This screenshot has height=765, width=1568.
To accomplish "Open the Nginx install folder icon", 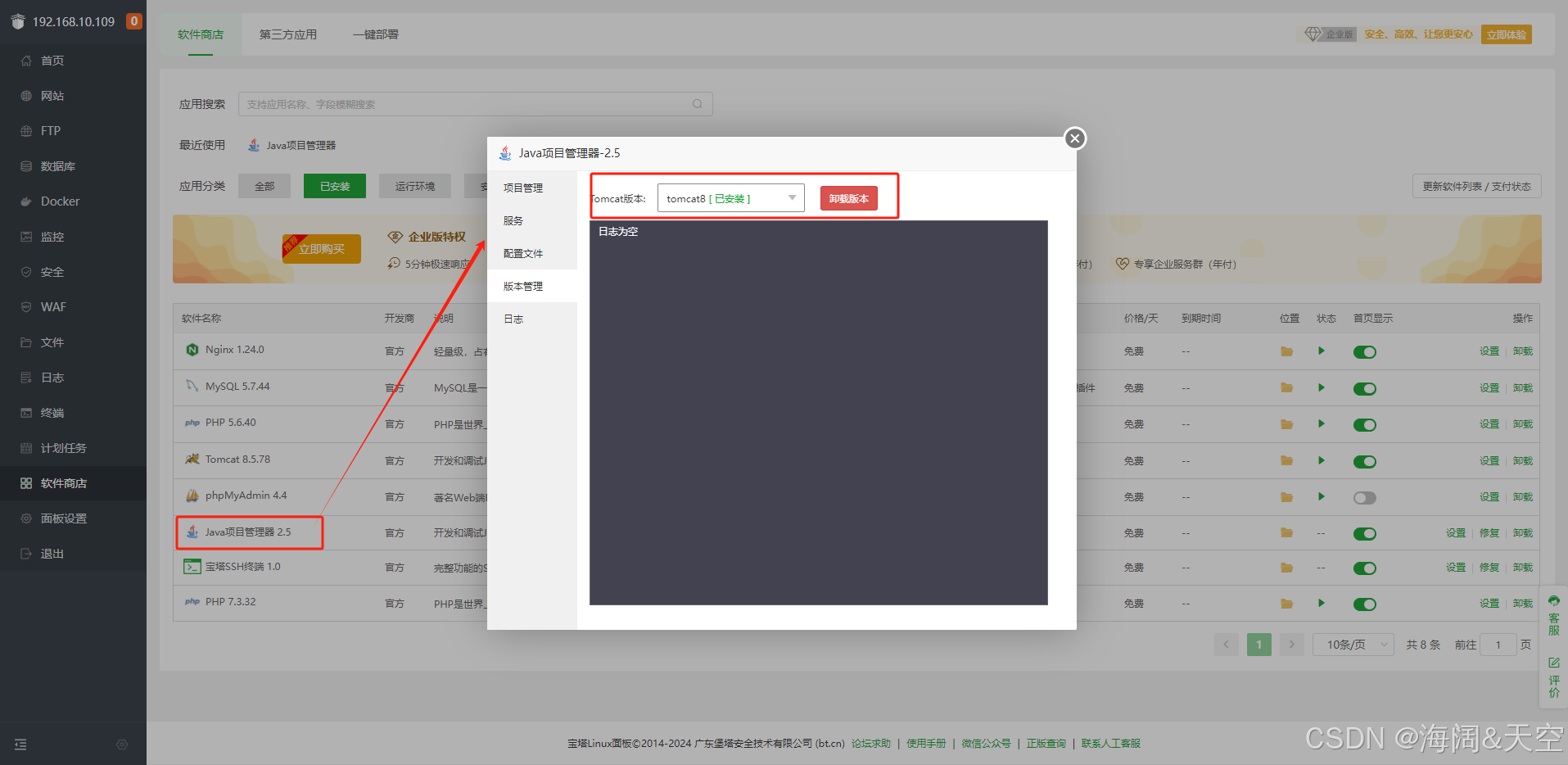I will coord(1286,351).
